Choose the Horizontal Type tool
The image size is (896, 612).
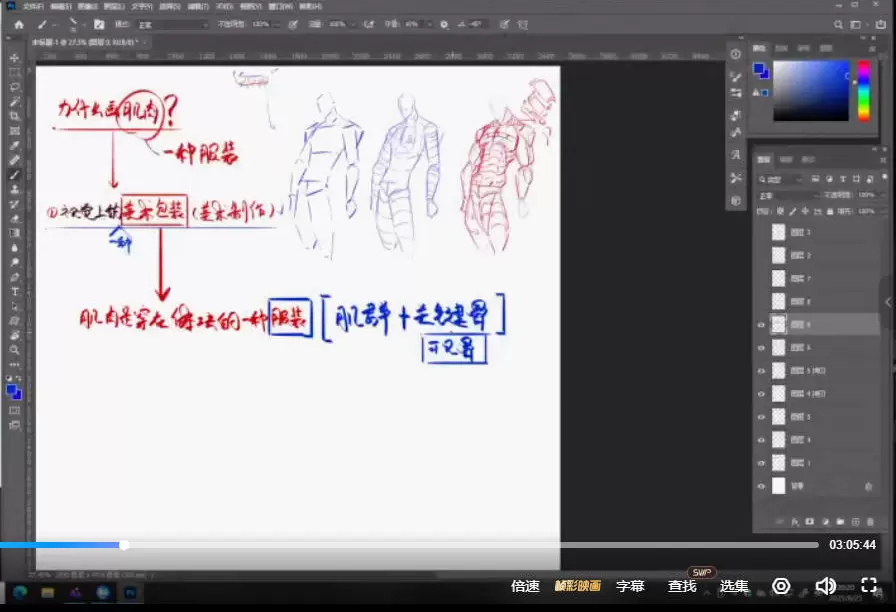tap(14, 293)
